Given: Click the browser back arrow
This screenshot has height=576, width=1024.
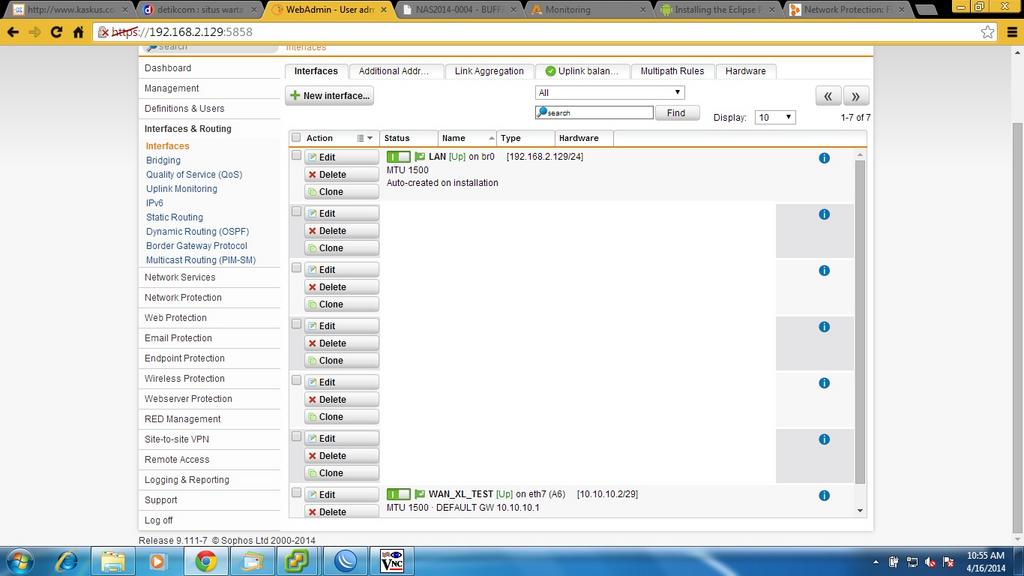Looking at the screenshot, I should [13, 32].
